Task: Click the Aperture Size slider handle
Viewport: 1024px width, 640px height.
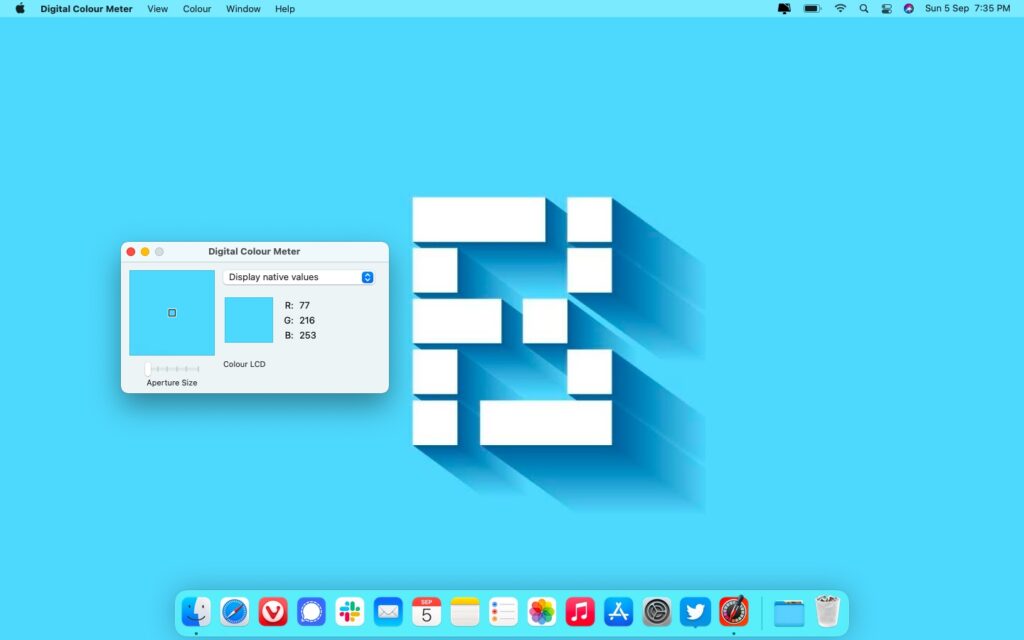Action: [149, 369]
